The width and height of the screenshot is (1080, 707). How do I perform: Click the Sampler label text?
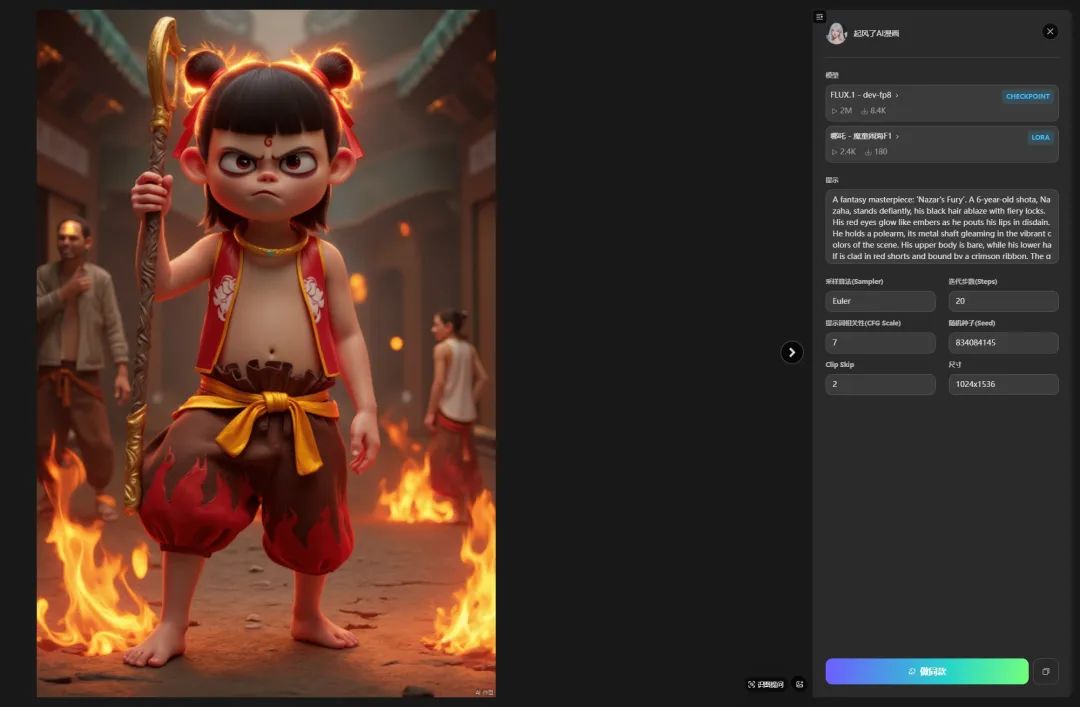(854, 281)
